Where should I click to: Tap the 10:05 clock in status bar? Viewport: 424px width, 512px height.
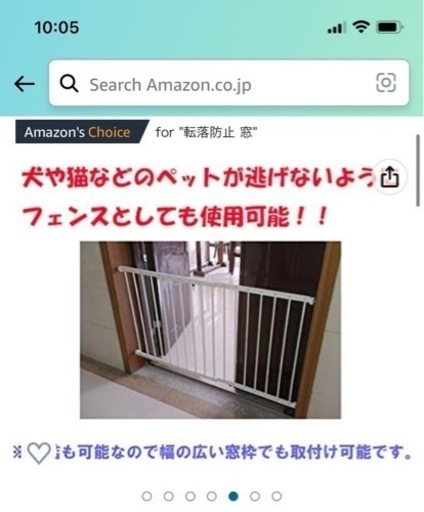coord(57,27)
